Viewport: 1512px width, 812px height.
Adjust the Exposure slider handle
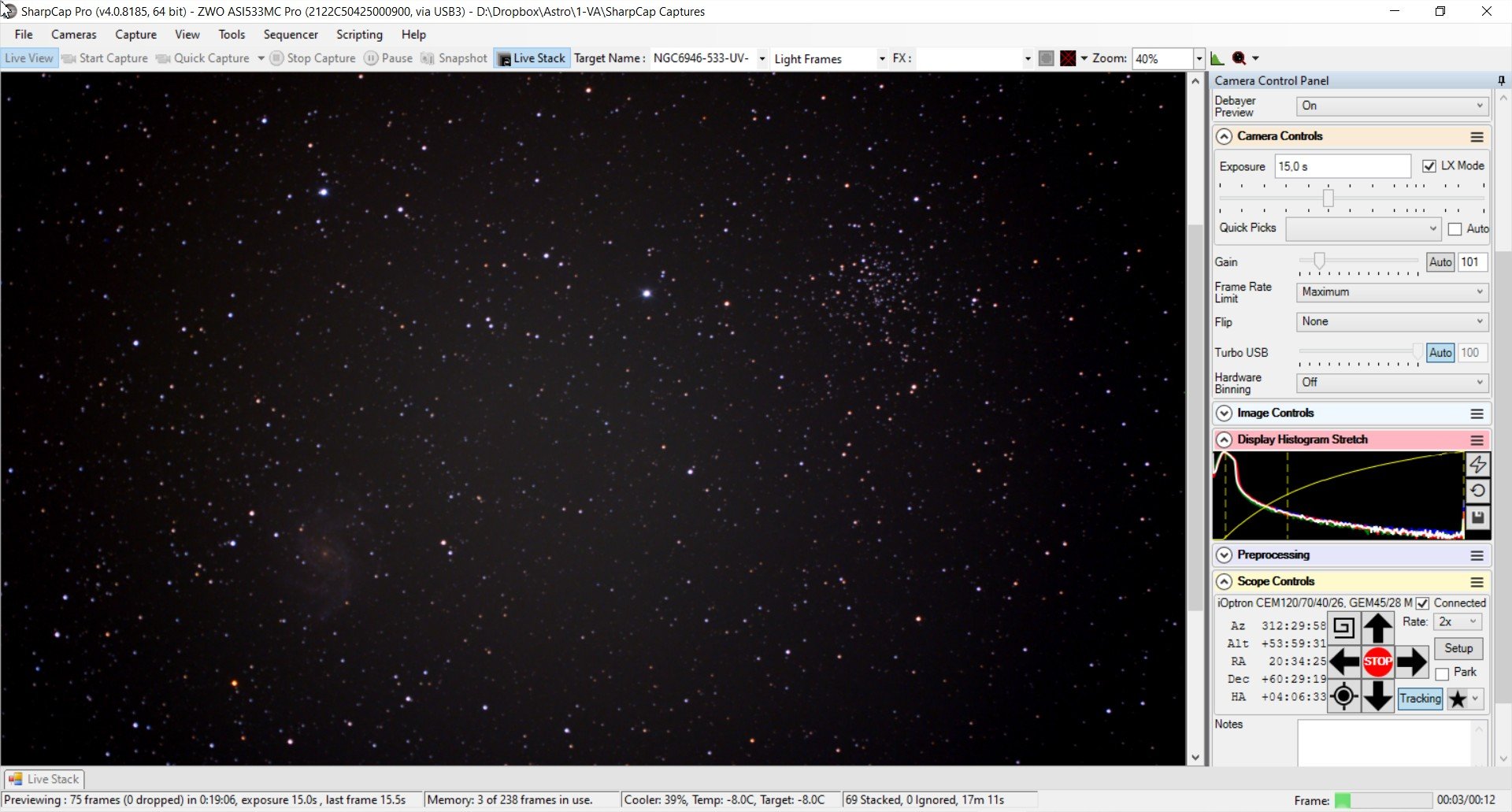(1329, 198)
